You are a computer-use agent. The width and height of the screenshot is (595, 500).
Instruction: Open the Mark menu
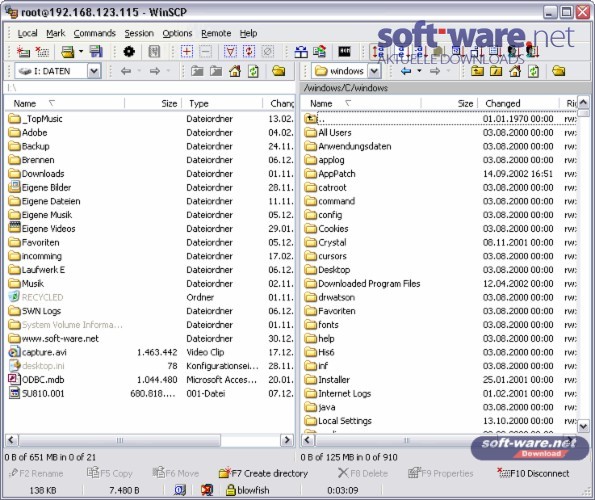pyautogui.click(x=56, y=33)
